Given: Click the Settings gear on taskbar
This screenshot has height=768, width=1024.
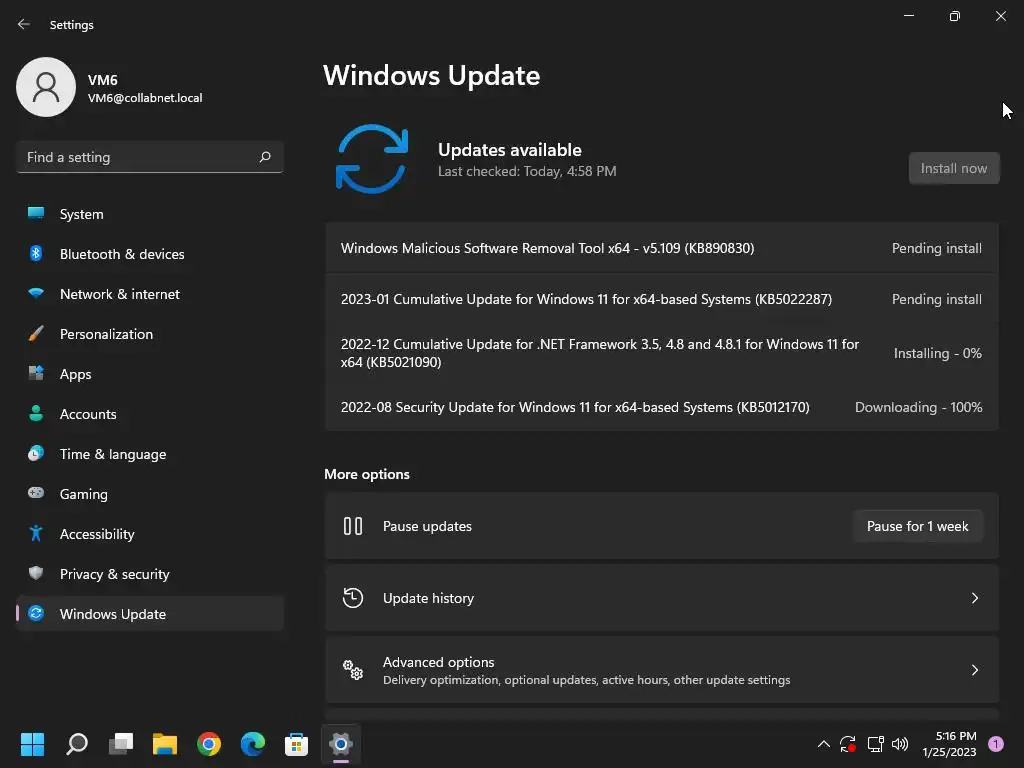Looking at the screenshot, I should [x=341, y=744].
